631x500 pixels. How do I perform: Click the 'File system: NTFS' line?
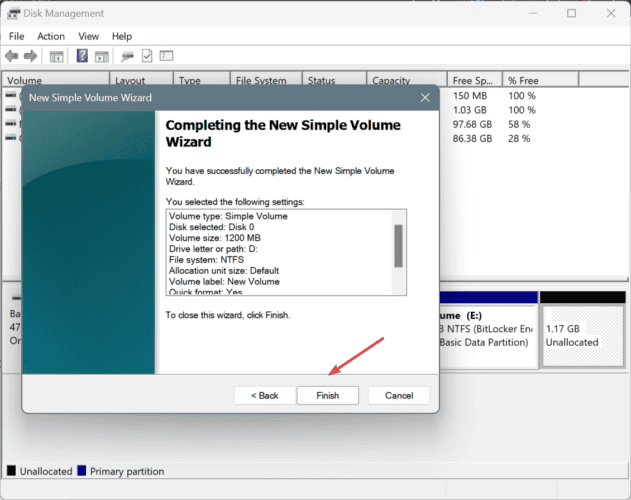point(206,260)
